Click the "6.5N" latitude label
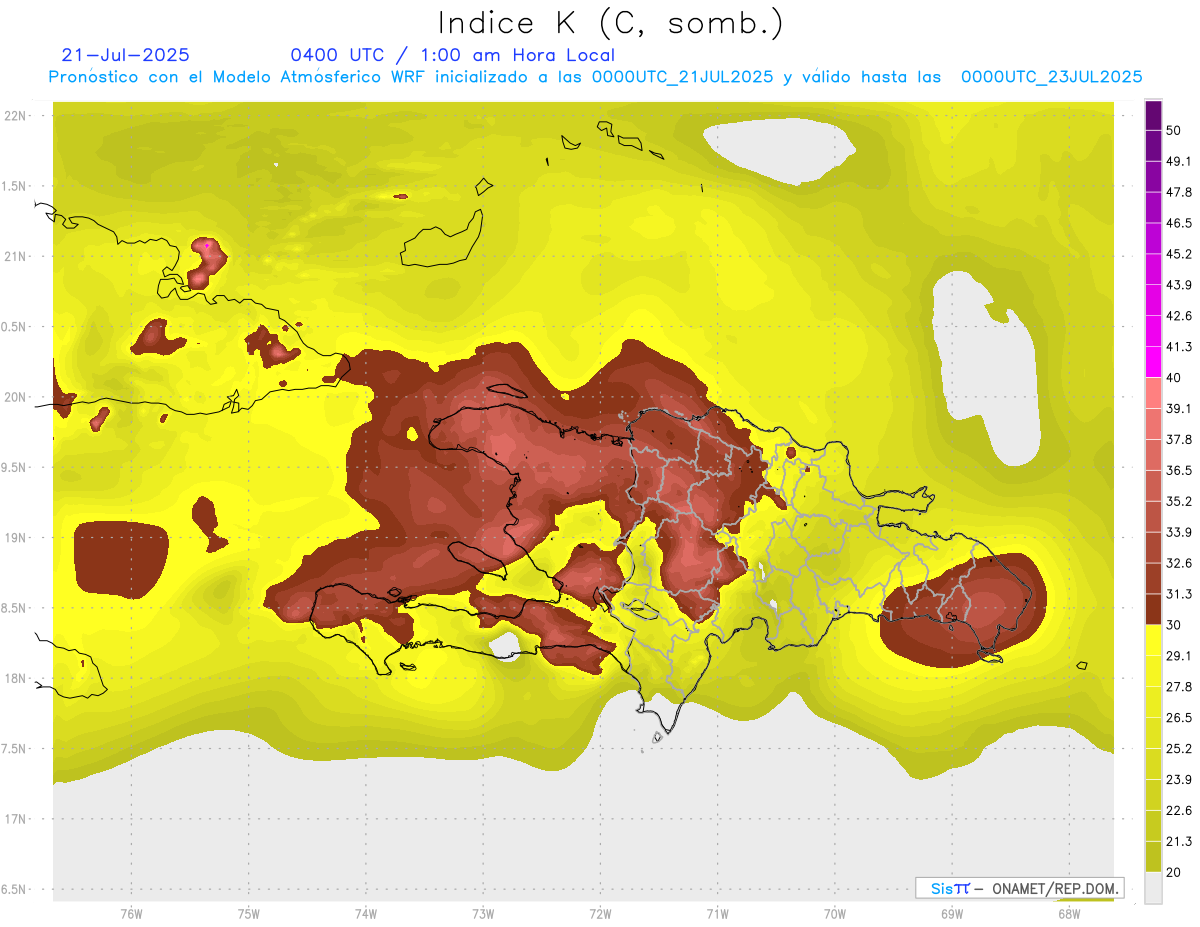This screenshot has height=927, width=1200. 13,889
